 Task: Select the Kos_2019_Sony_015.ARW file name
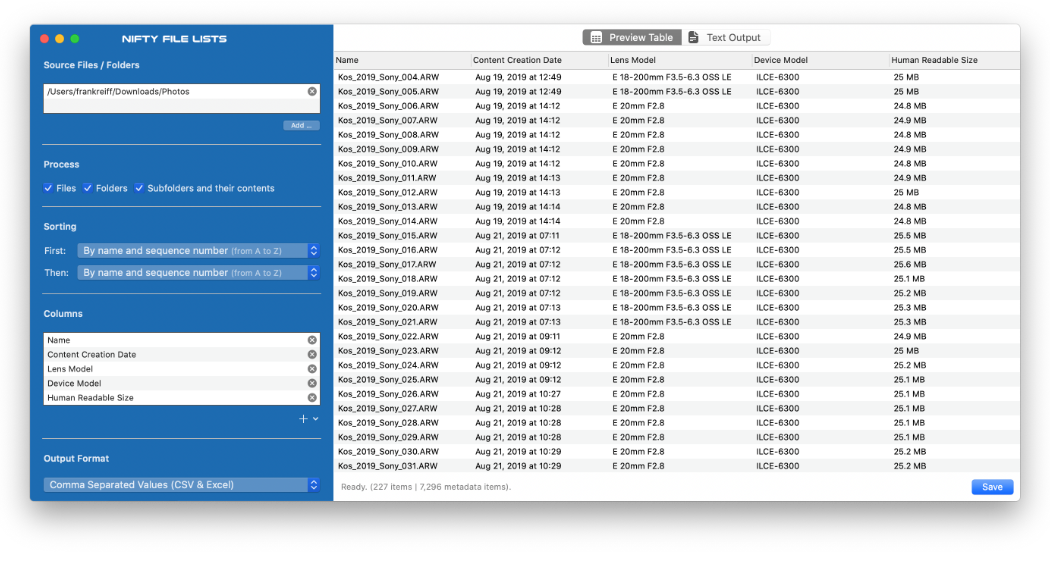388,236
